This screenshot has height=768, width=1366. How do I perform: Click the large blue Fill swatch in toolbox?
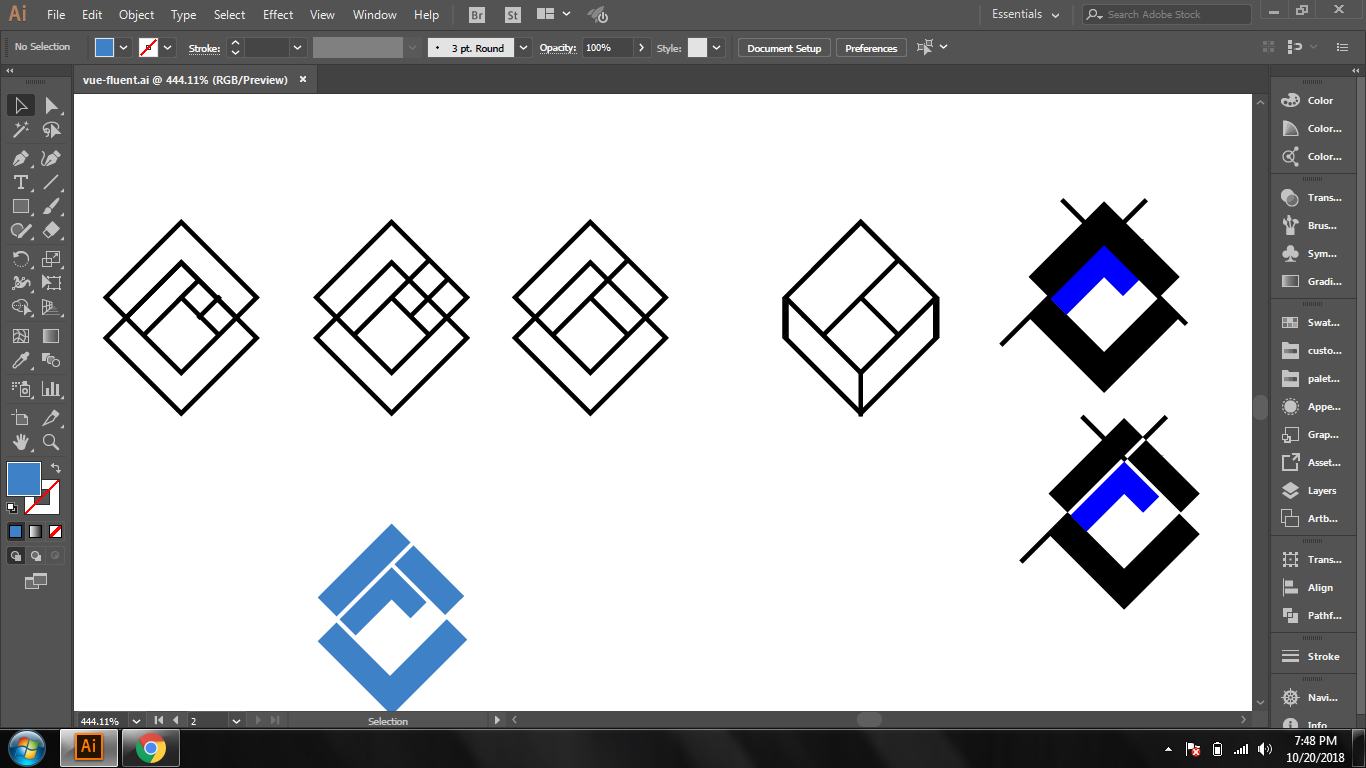[23, 478]
